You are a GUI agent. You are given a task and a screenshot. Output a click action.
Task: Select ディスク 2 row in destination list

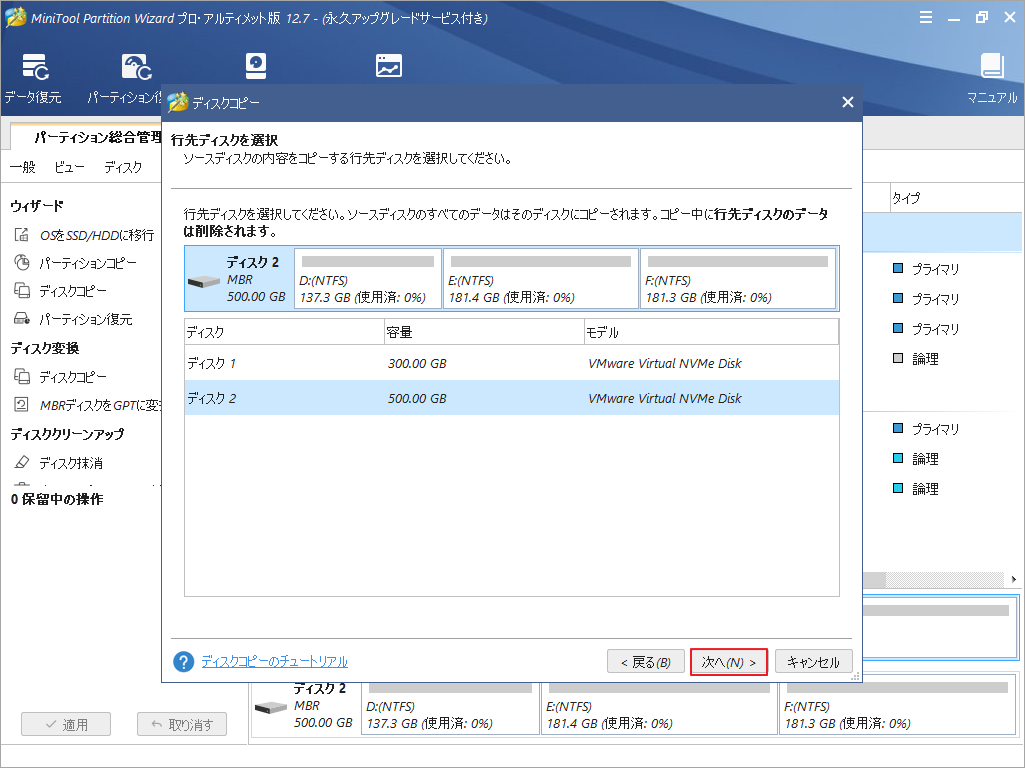tap(512, 398)
